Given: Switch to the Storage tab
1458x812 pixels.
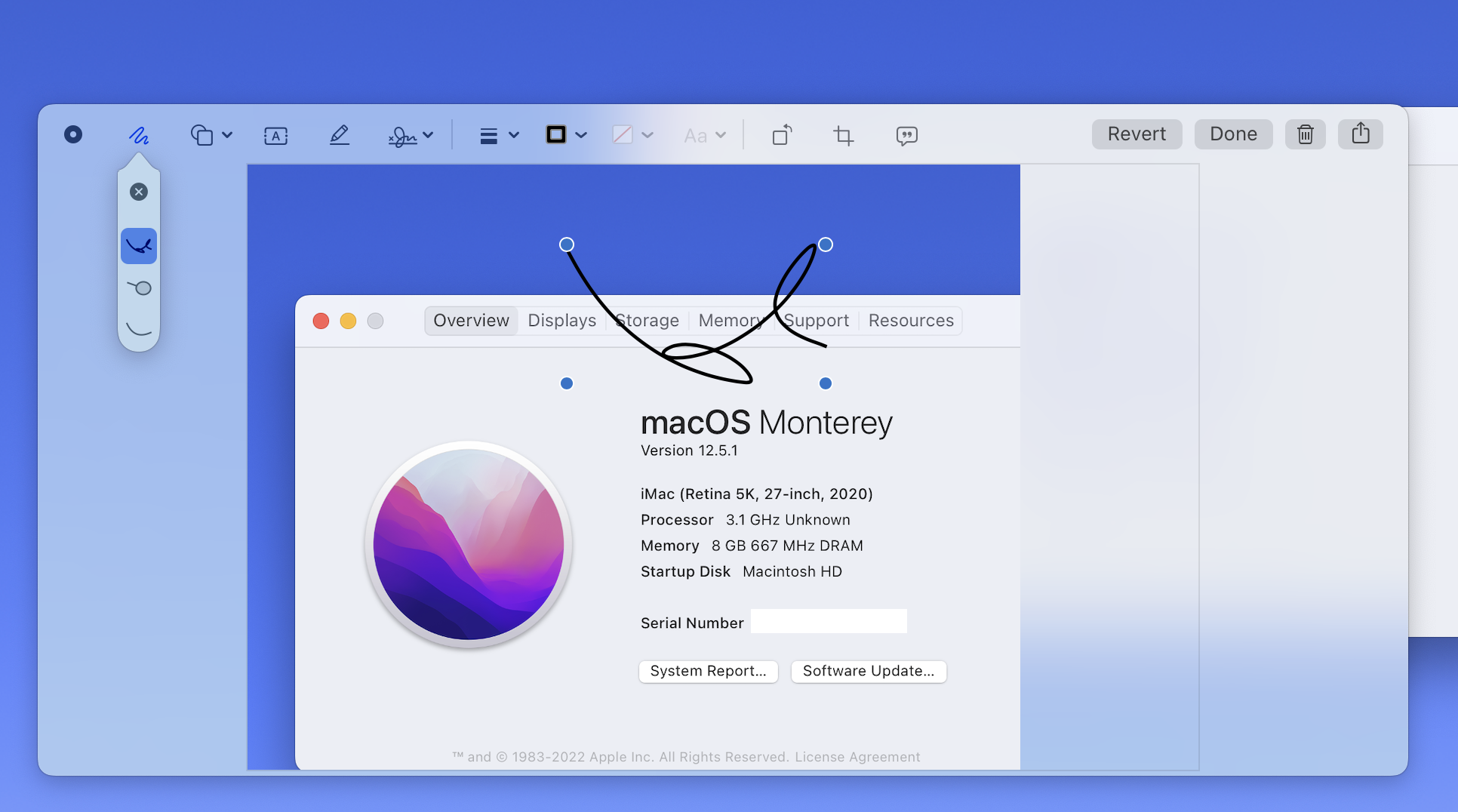Looking at the screenshot, I should point(647,321).
